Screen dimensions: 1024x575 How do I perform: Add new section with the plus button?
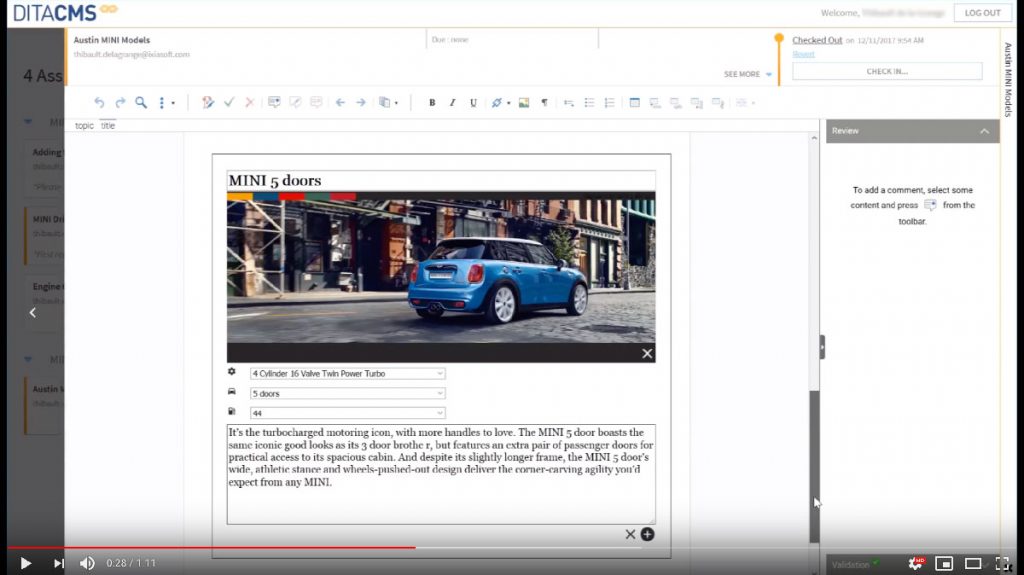pos(647,534)
